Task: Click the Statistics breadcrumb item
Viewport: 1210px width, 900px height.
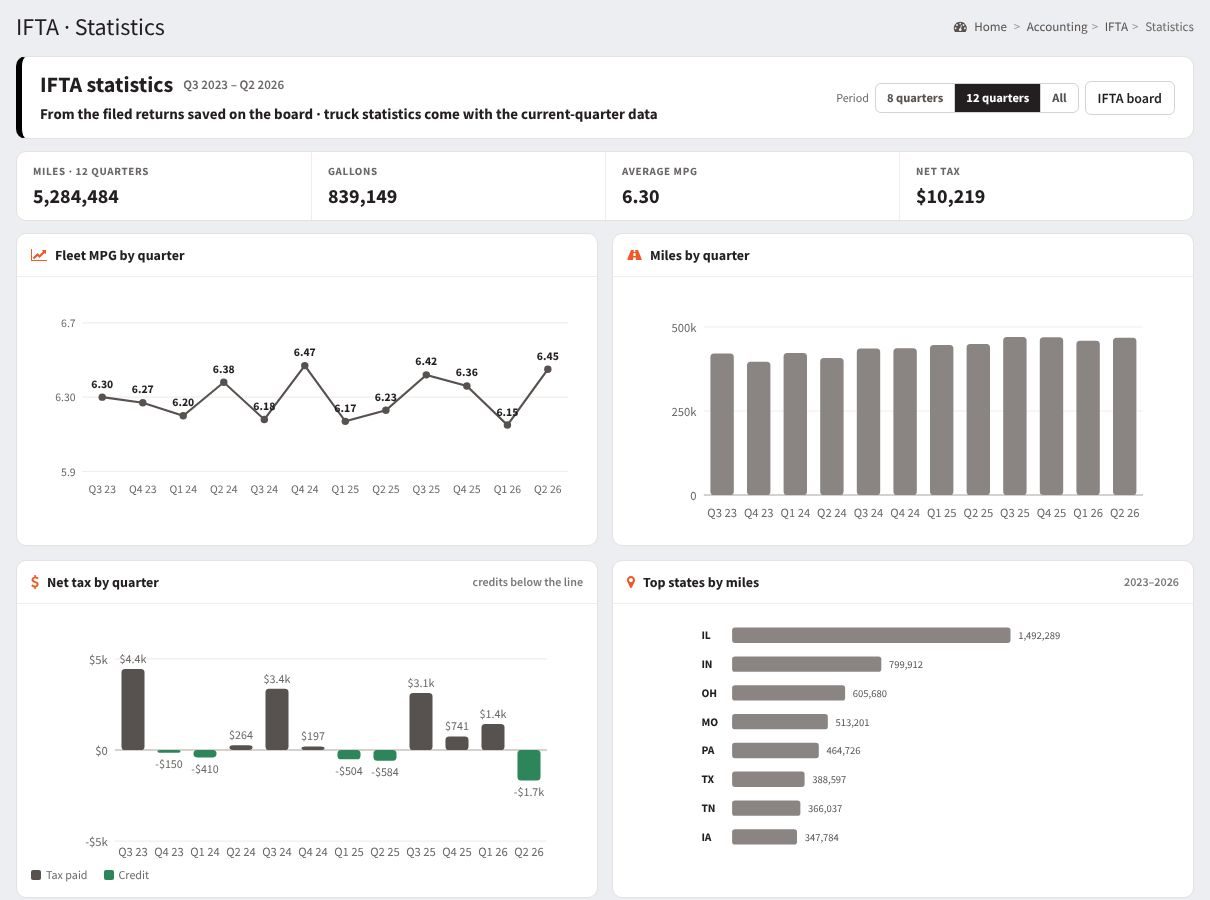Action: (1169, 27)
